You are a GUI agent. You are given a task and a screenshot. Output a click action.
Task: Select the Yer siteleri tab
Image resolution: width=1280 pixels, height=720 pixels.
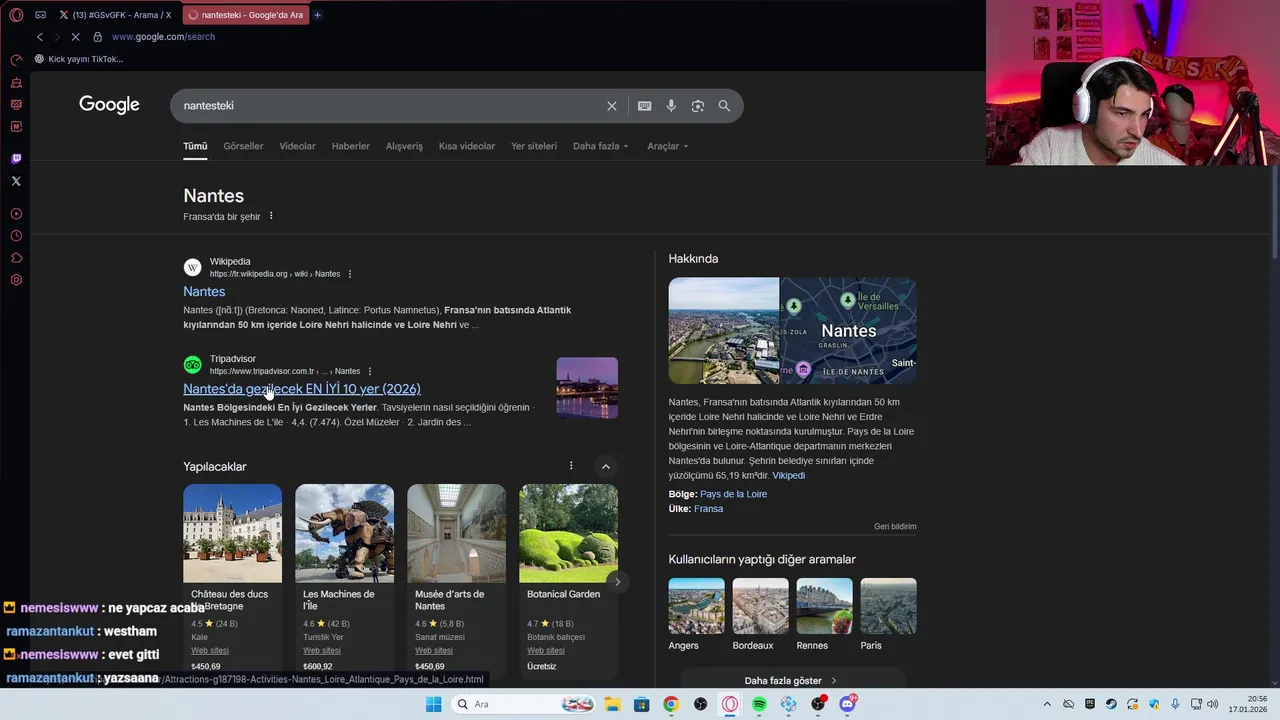point(534,146)
